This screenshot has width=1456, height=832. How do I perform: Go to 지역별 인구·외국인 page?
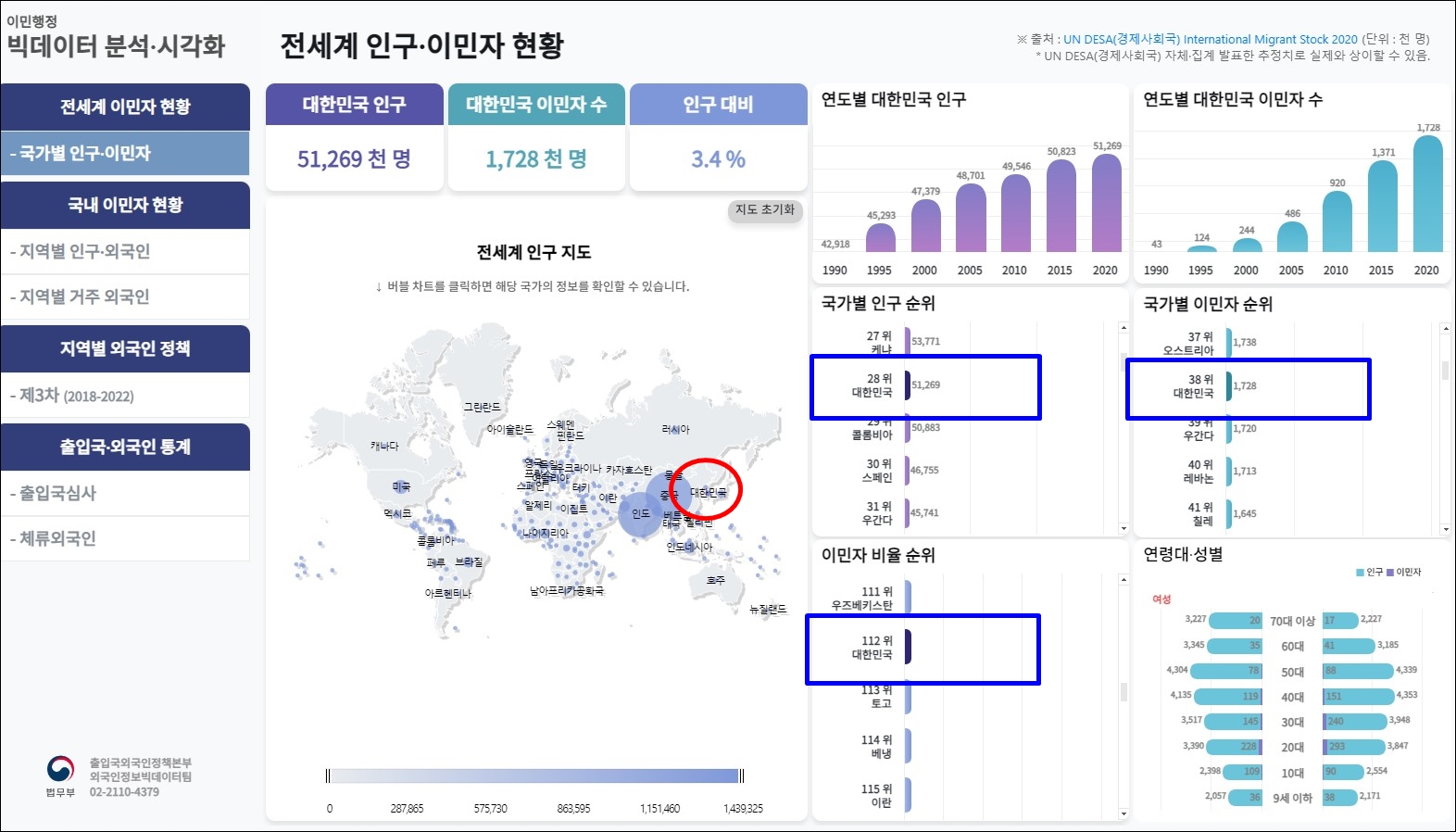tap(125, 251)
